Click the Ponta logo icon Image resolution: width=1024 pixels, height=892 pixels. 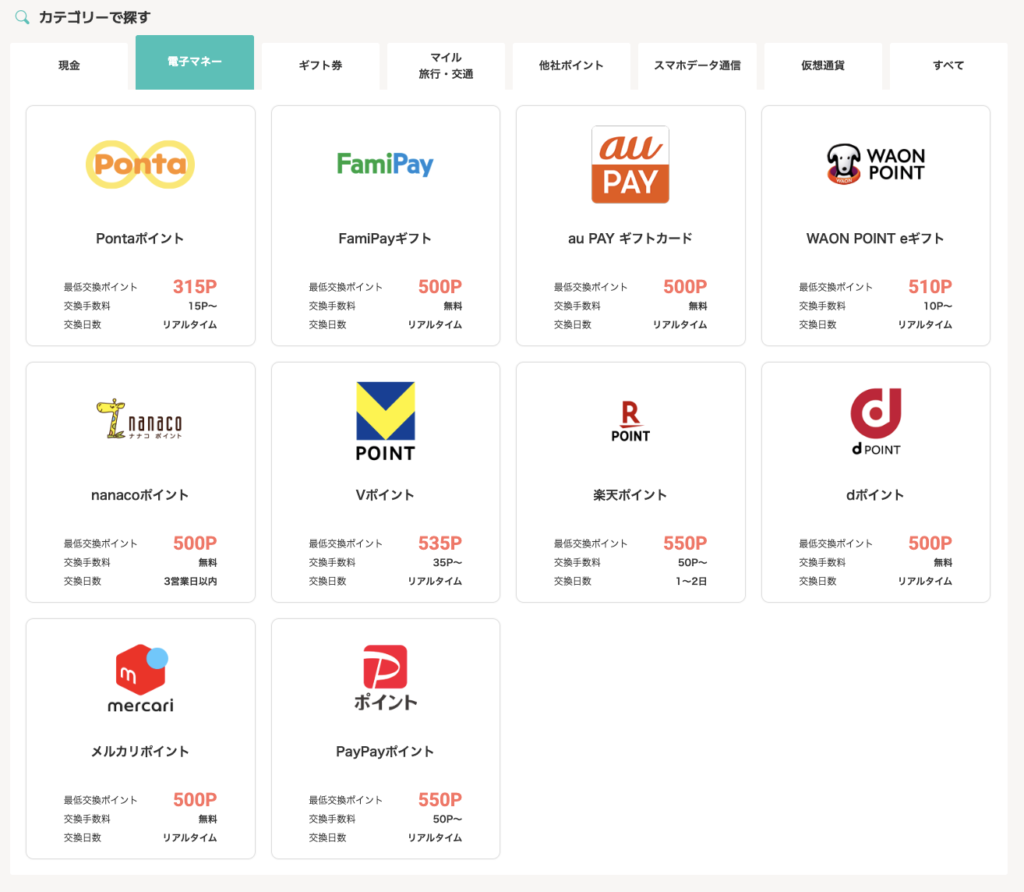click(x=140, y=165)
